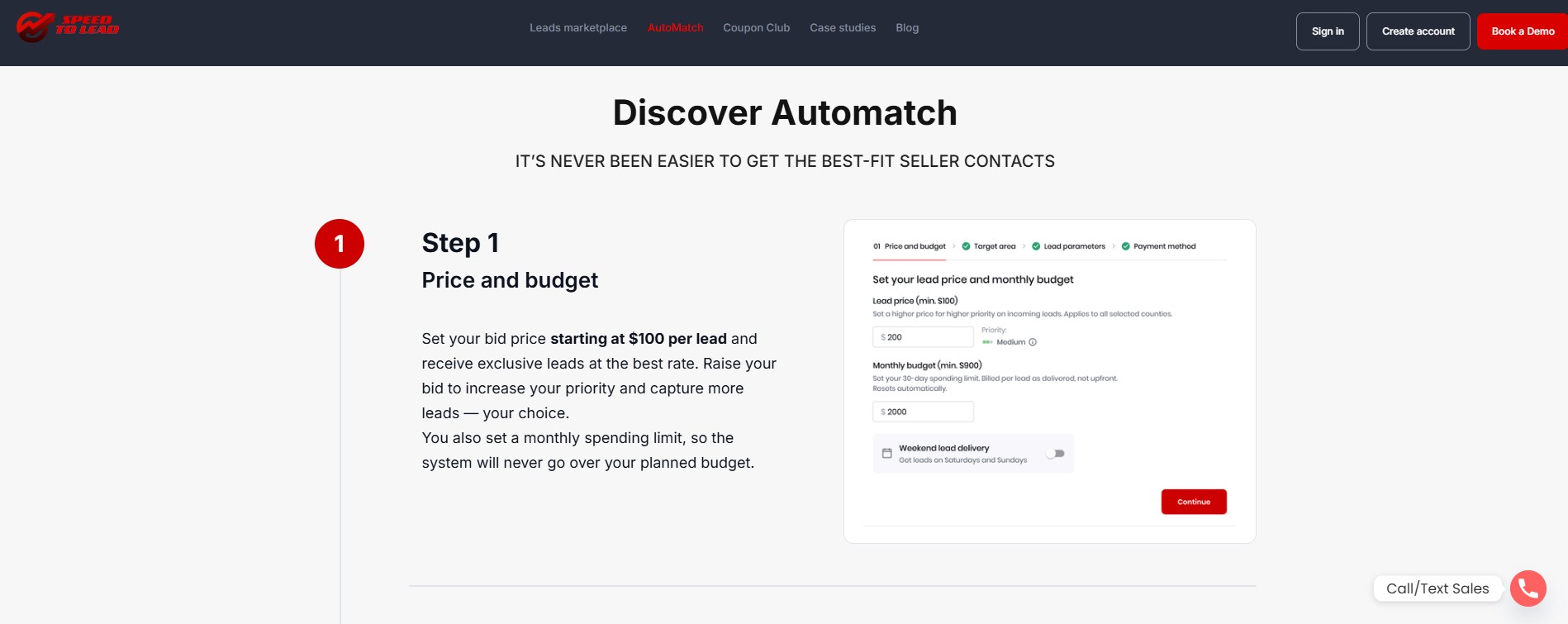The height and width of the screenshot is (624, 1568).
Task: Click the Medium priority indicator bars
Action: click(987, 342)
